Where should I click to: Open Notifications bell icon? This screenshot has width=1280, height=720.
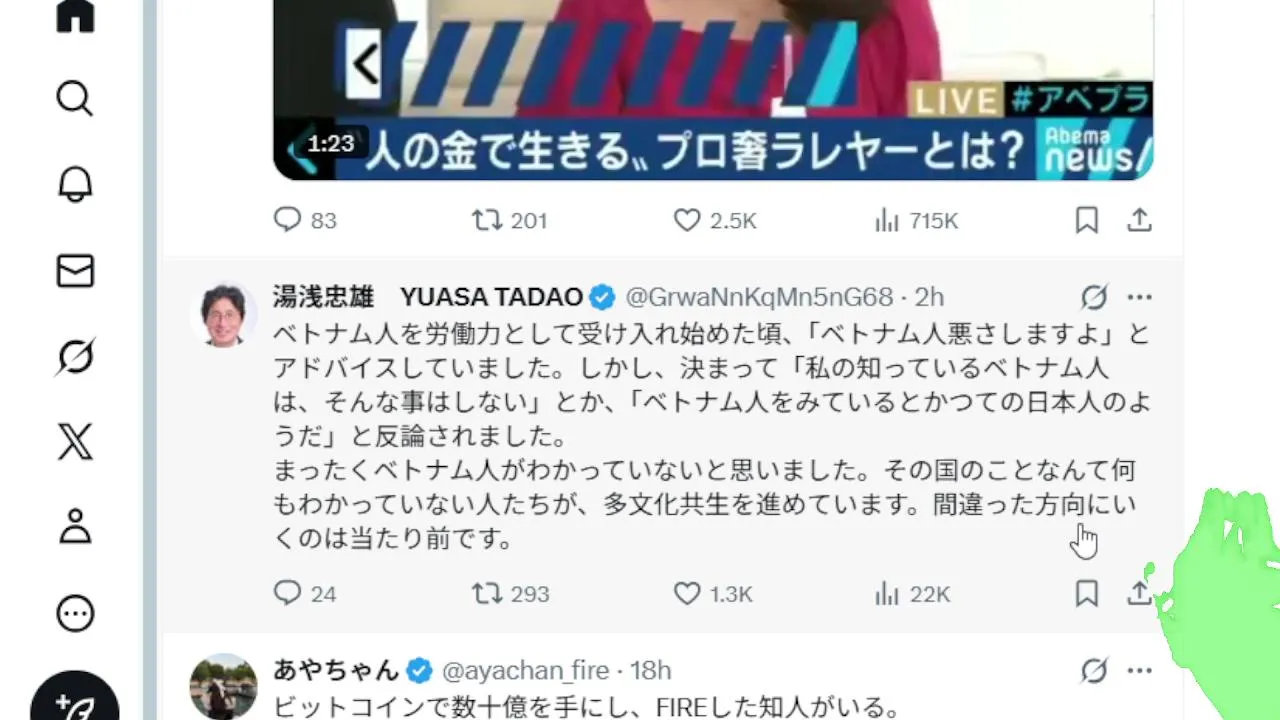(x=75, y=184)
